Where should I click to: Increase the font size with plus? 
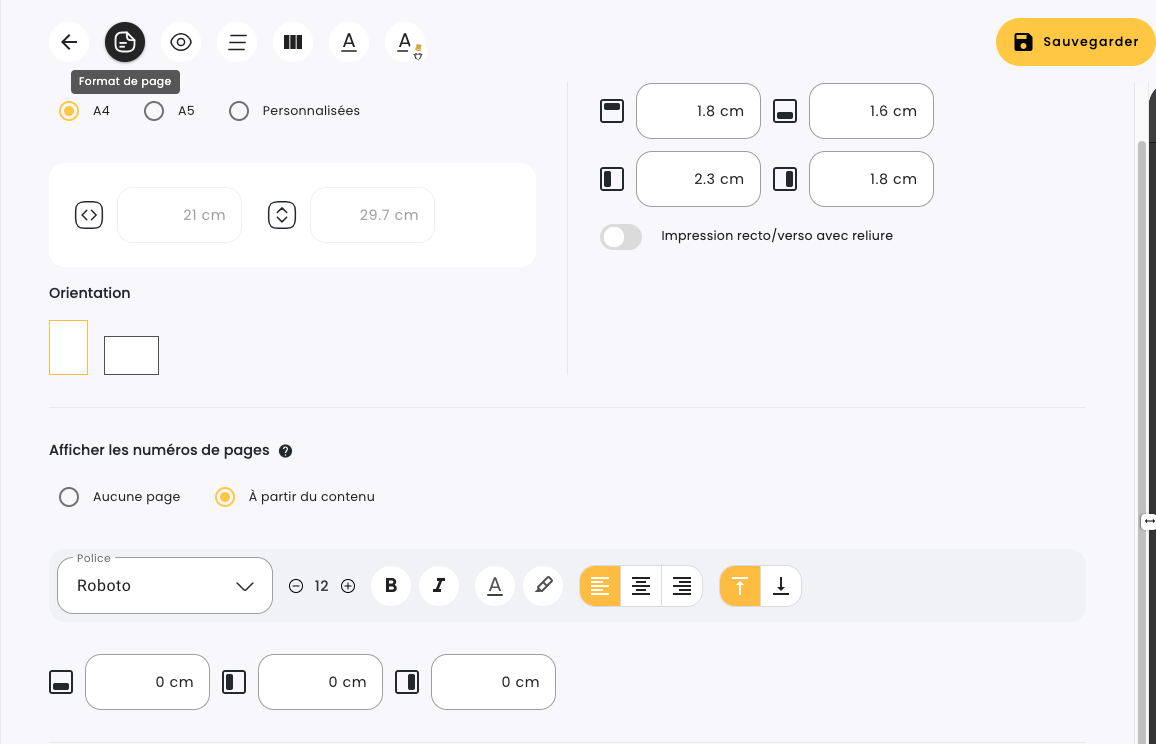348,586
